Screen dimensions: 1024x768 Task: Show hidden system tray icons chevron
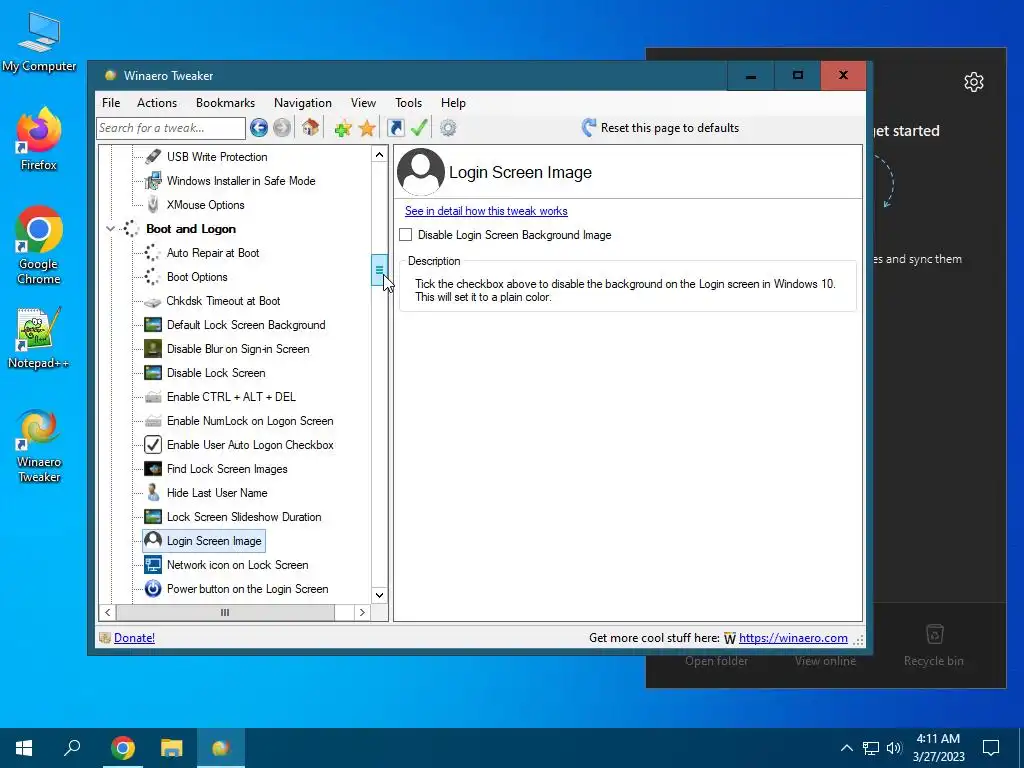[x=846, y=748]
